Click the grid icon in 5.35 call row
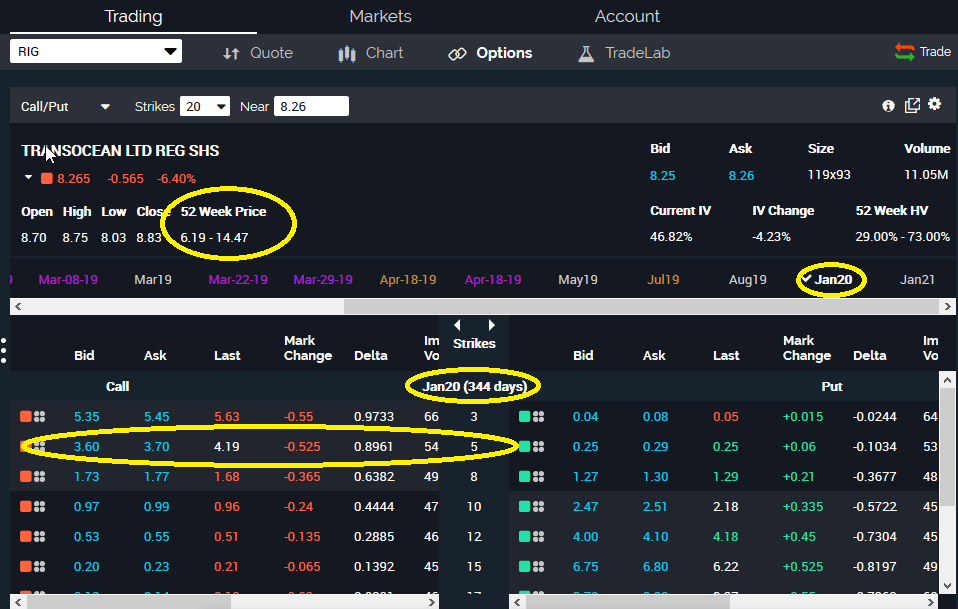The height and width of the screenshot is (609, 958). 40,417
